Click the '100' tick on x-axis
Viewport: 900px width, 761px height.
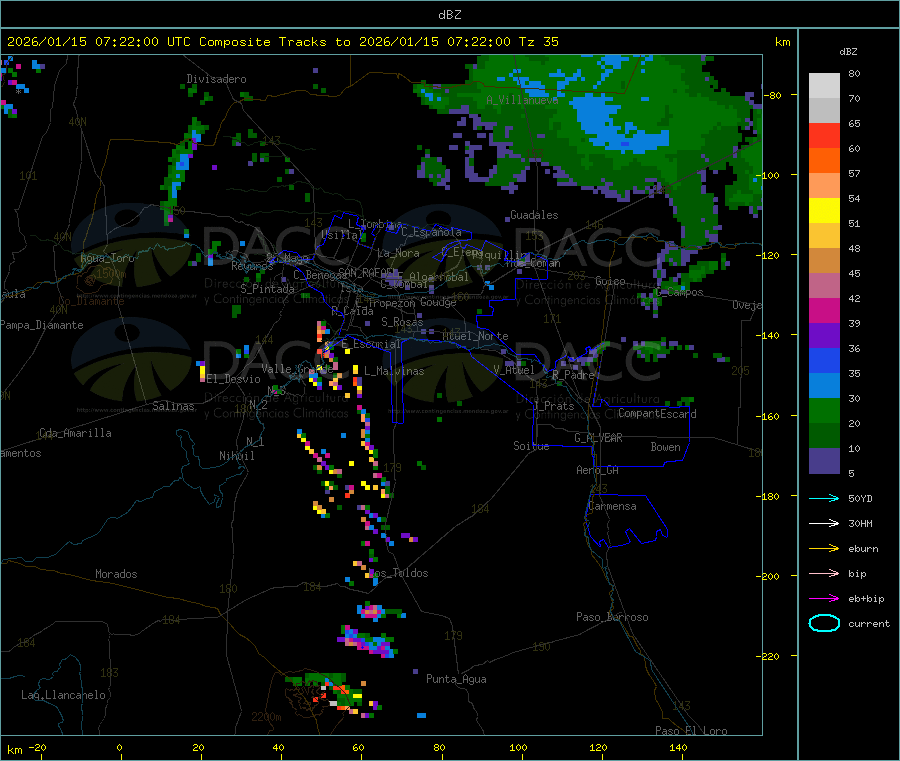[518, 747]
